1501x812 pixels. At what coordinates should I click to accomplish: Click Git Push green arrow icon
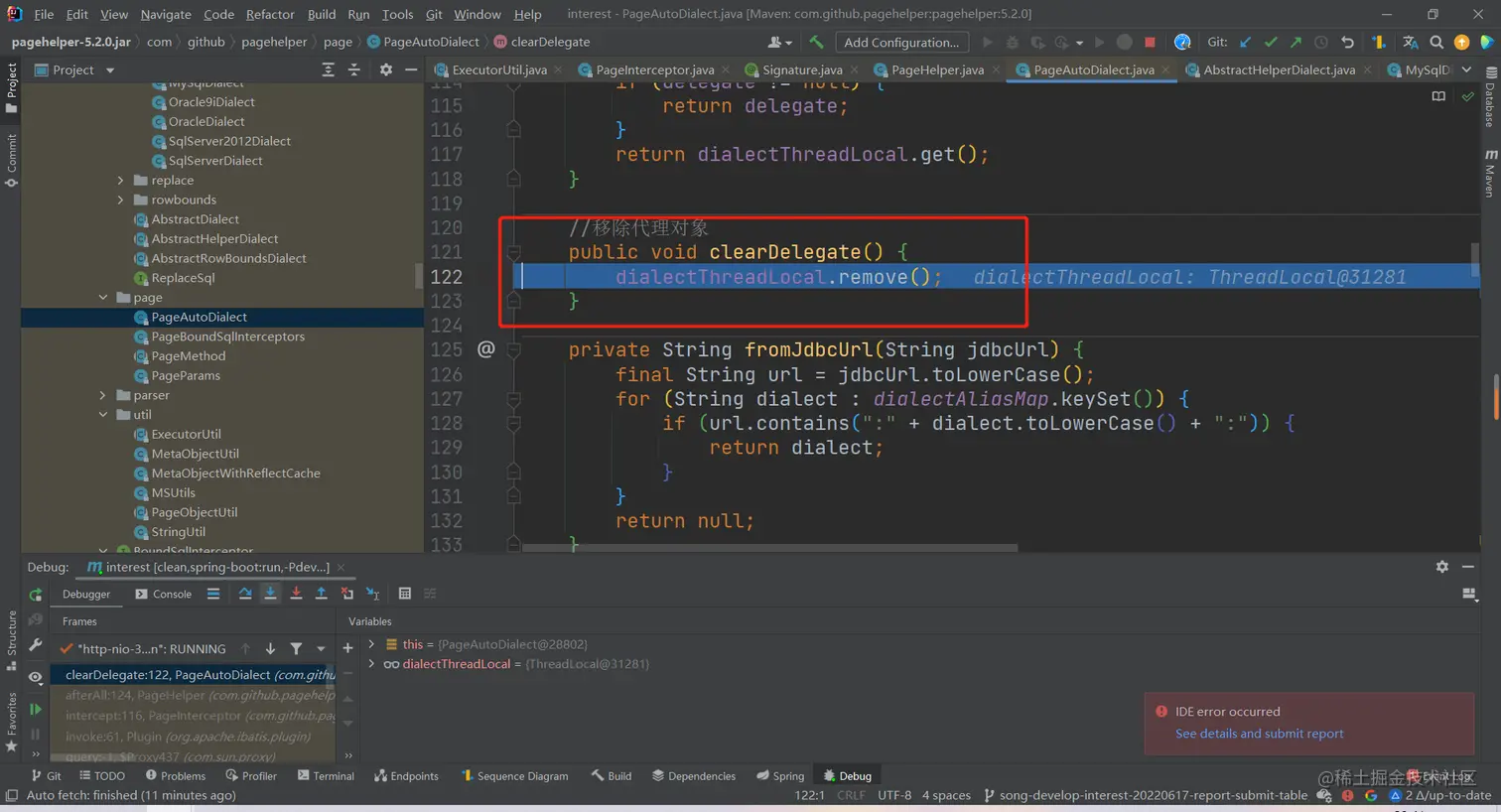[1296, 42]
